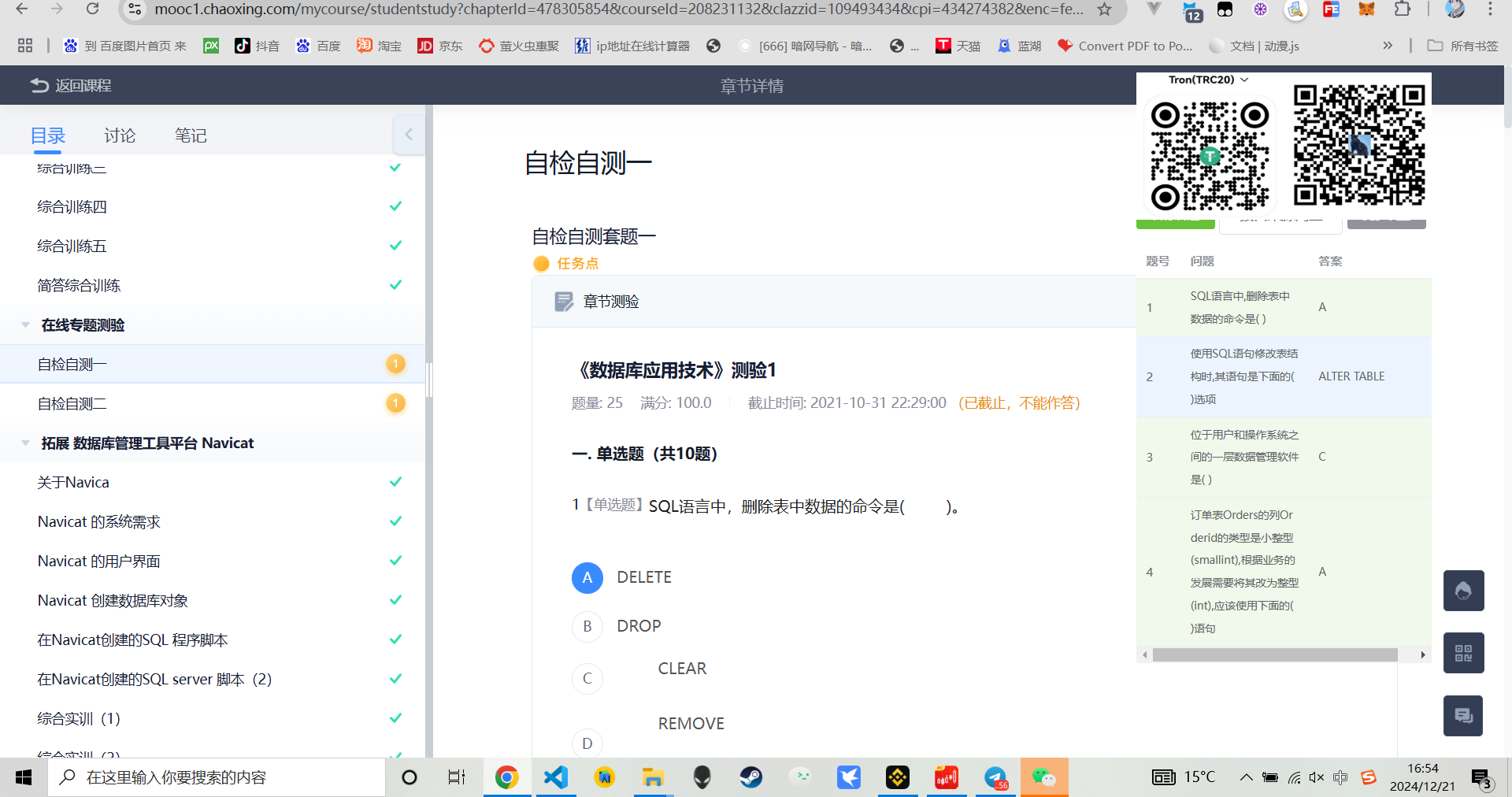Click the return to course arrow icon

(x=39, y=85)
